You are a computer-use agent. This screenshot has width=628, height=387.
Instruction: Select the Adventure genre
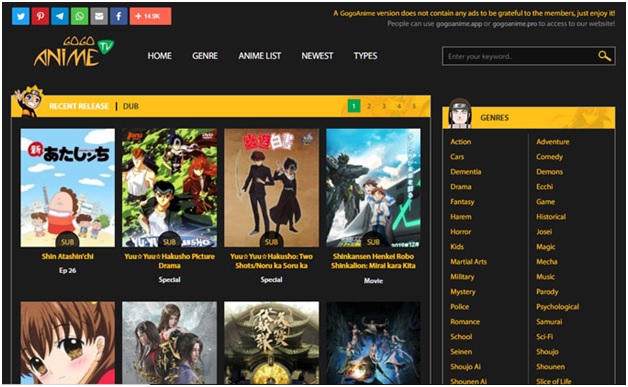553,142
